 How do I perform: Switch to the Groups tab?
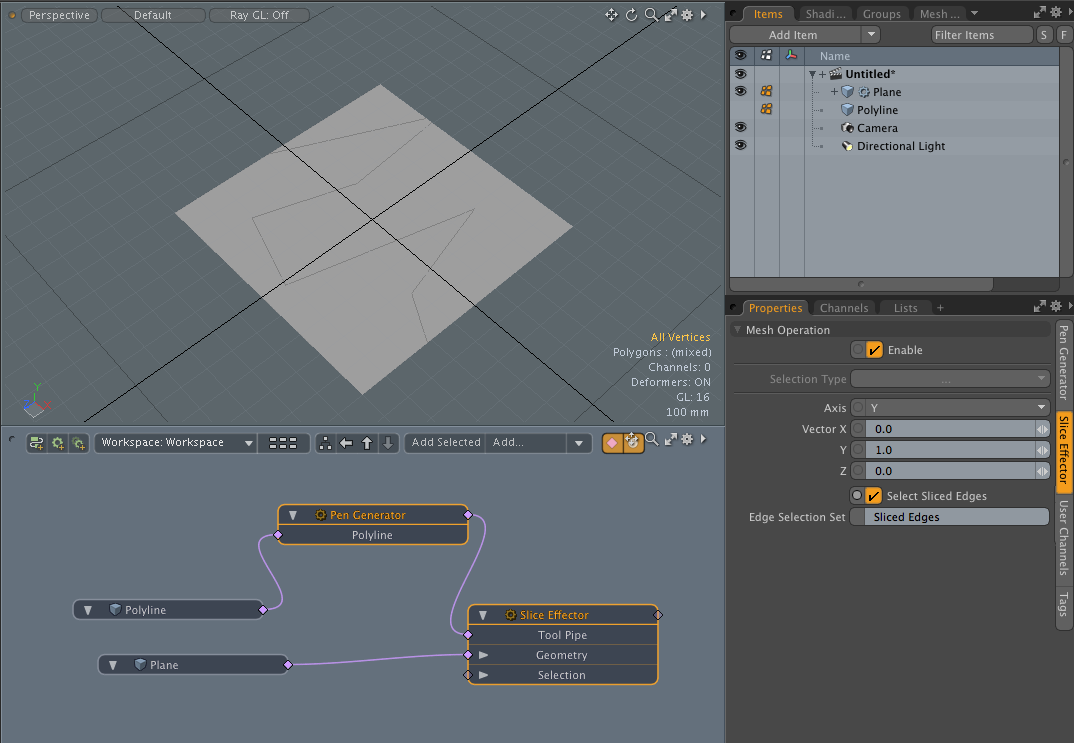881,14
